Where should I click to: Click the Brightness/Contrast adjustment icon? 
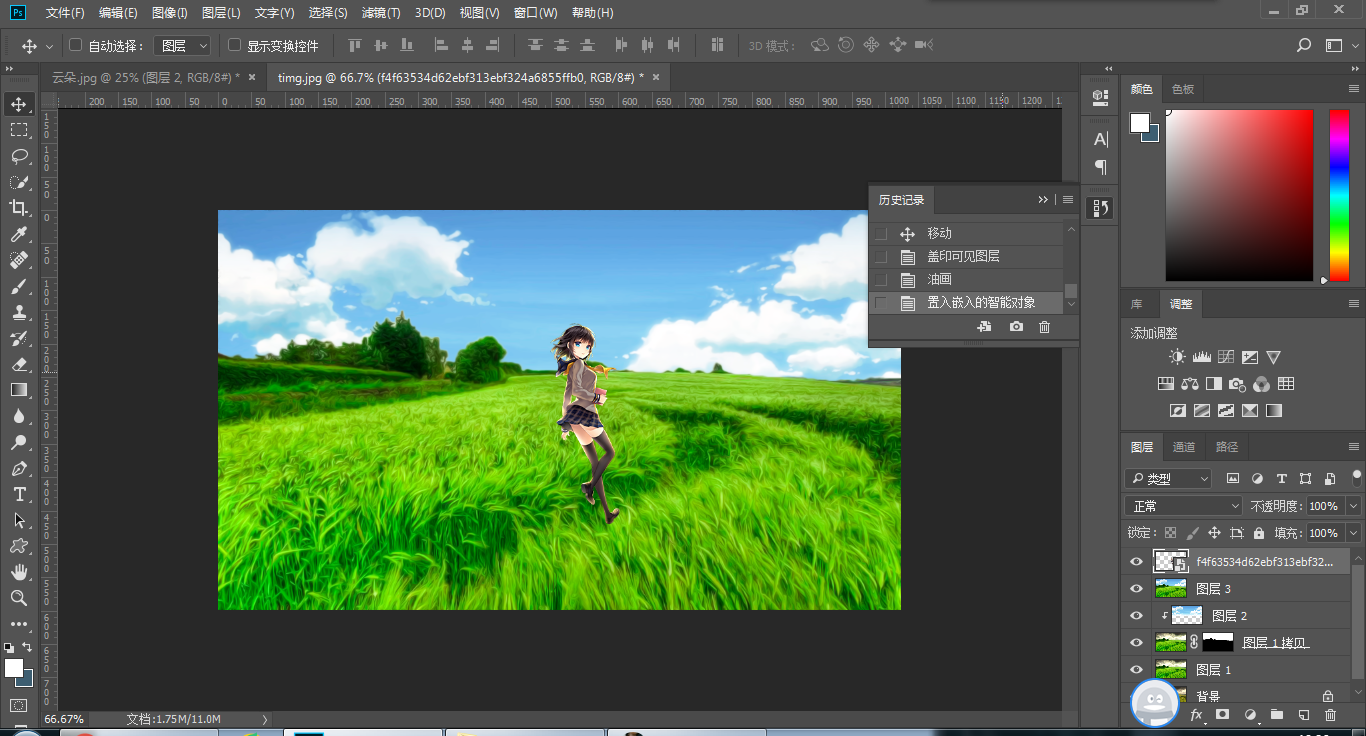pos(1177,357)
